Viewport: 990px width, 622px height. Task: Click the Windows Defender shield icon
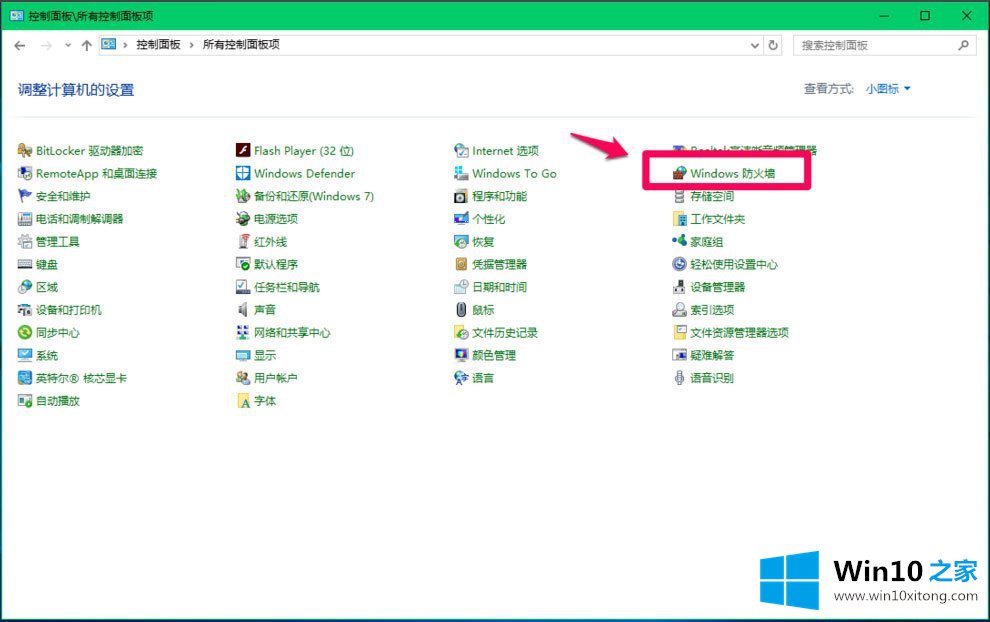[x=243, y=173]
